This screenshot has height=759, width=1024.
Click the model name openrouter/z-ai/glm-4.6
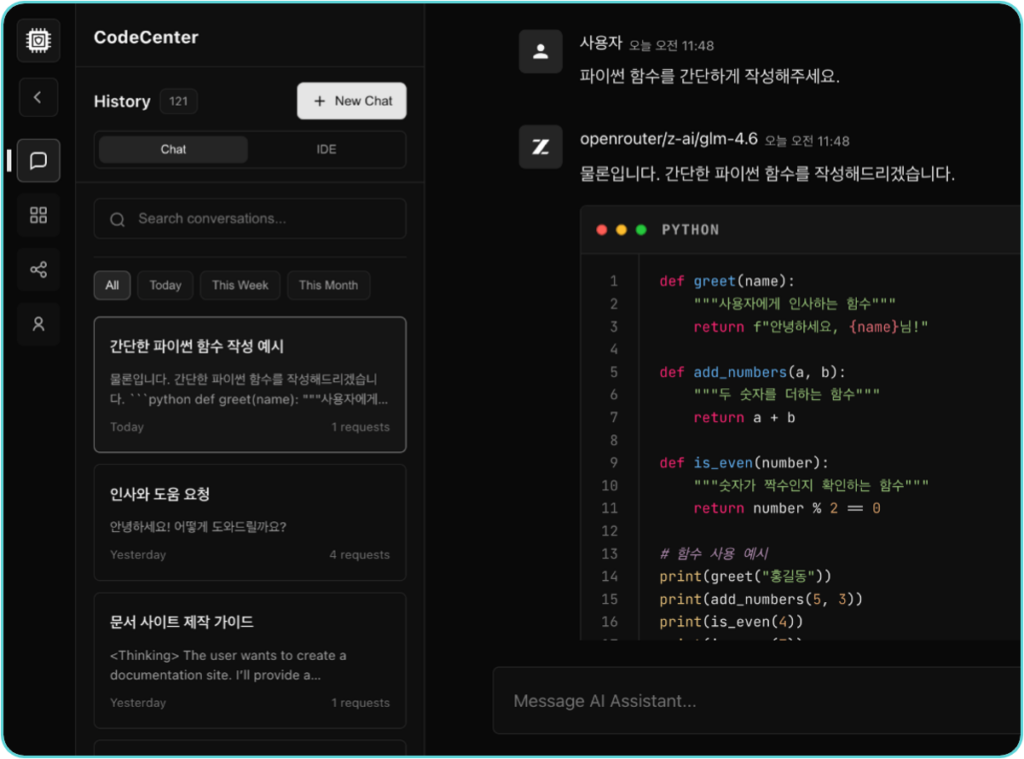pyautogui.click(x=669, y=139)
